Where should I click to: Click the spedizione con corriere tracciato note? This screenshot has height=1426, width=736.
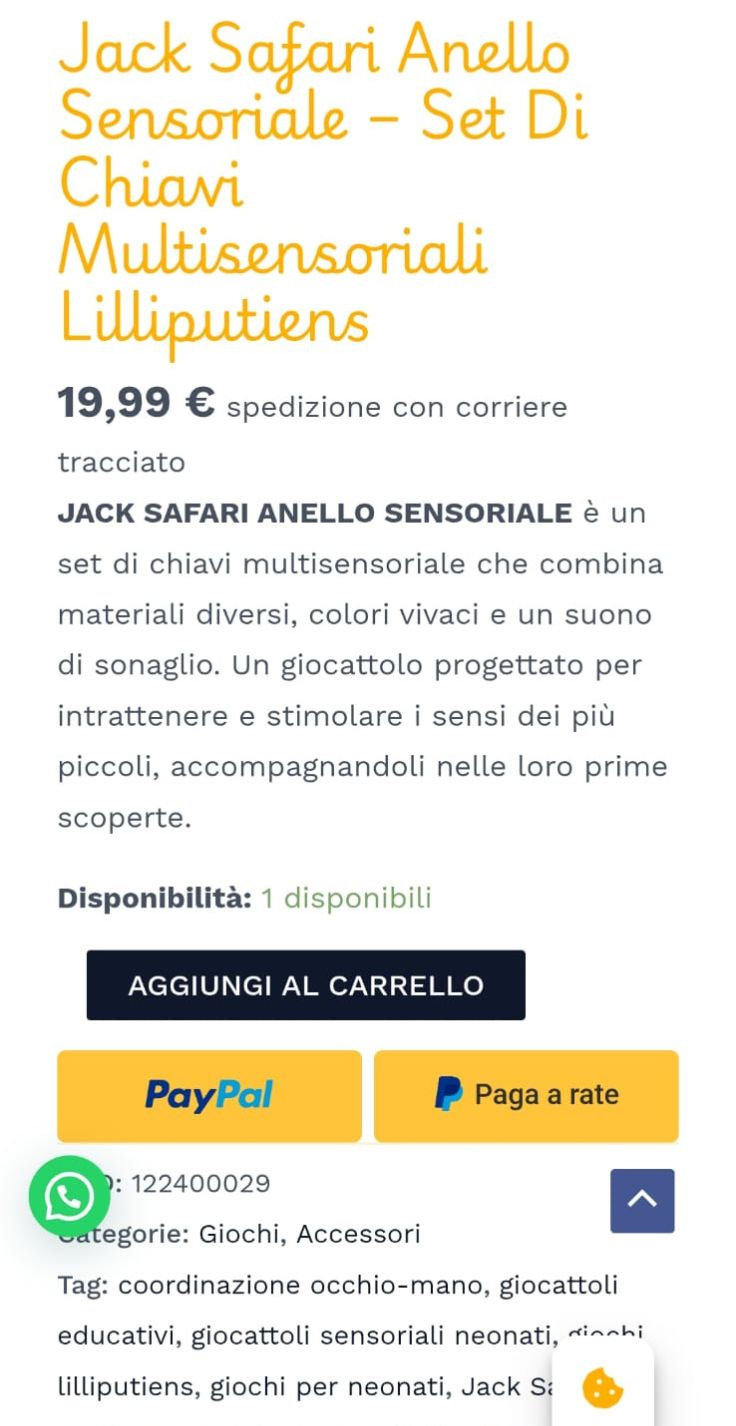click(x=396, y=409)
